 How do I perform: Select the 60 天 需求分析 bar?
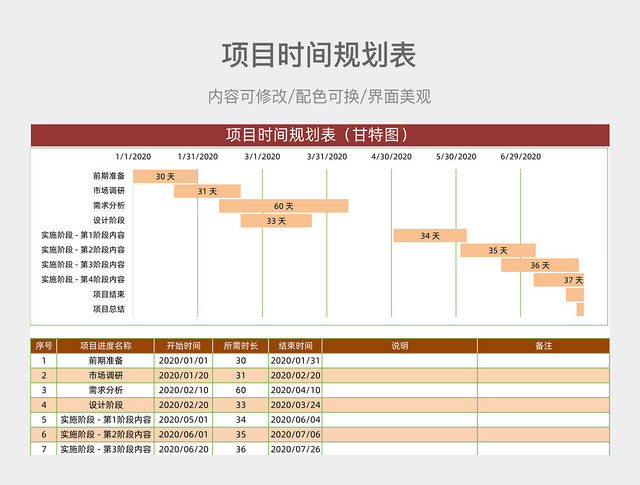284,206
